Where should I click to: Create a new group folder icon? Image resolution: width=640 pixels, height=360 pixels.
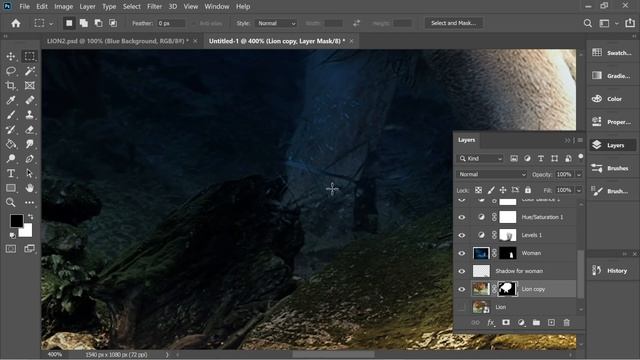[536, 322]
